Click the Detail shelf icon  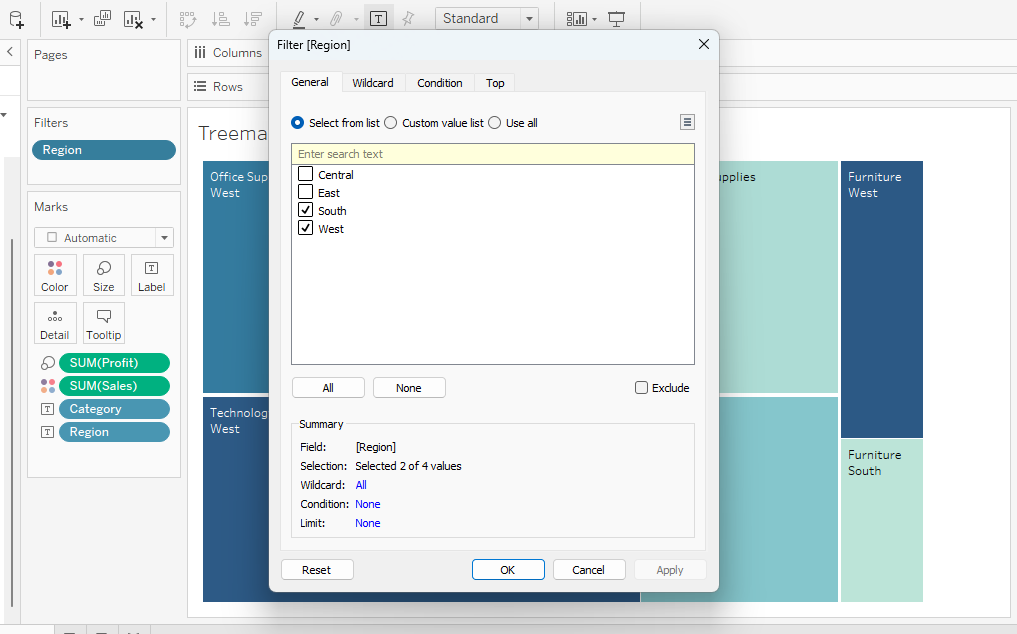click(55, 323)
